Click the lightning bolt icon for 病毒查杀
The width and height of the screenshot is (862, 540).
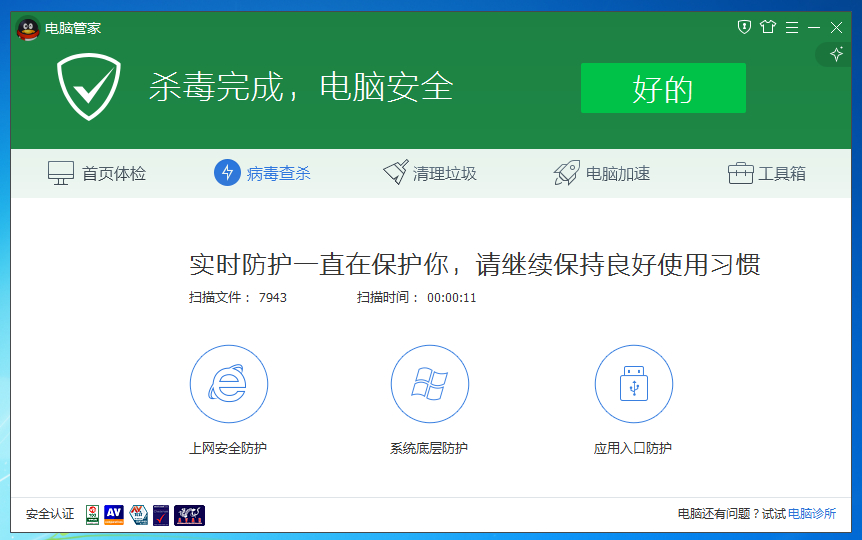pyautogui.click(x=227, y=173)
